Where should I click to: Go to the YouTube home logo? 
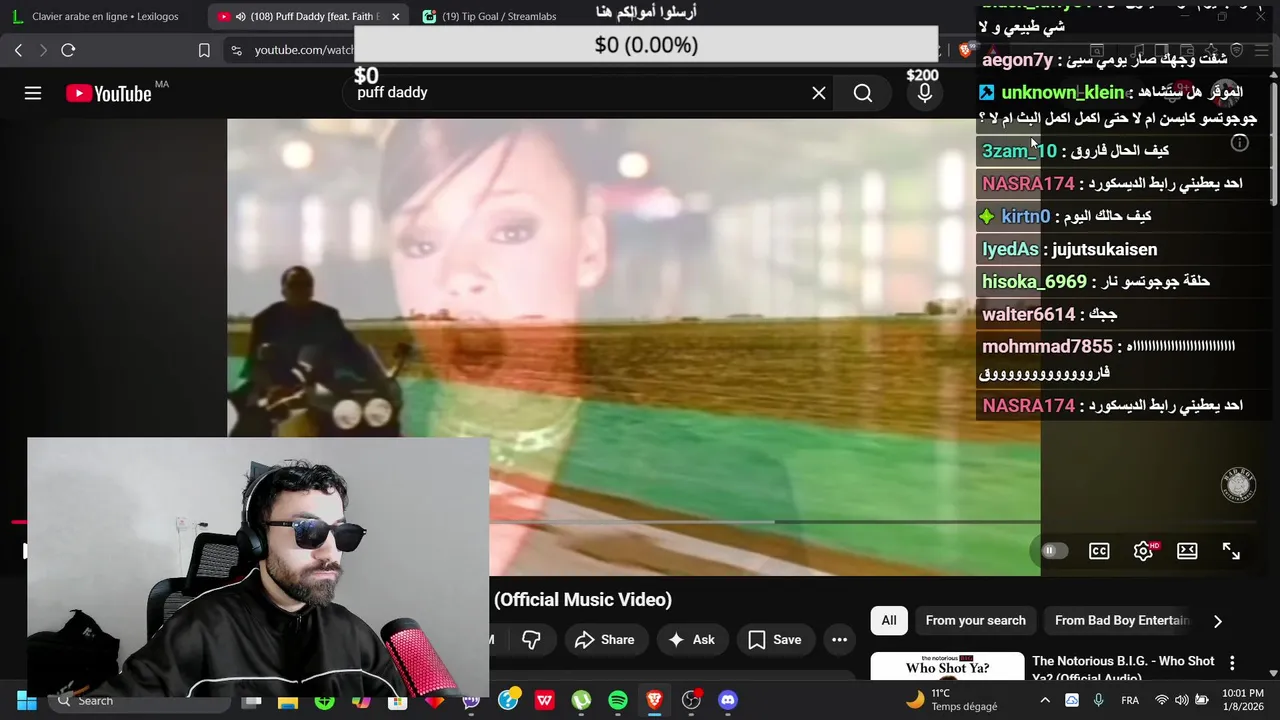[109, 93]
